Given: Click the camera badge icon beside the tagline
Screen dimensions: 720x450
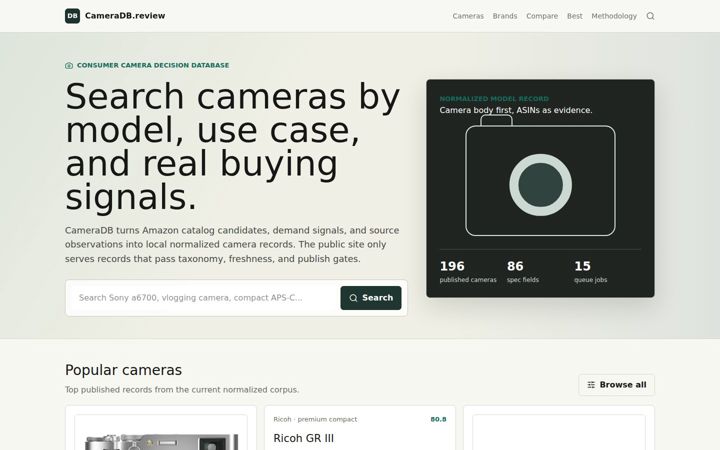Looking at the screenshot, I should (x=69, y=66).
